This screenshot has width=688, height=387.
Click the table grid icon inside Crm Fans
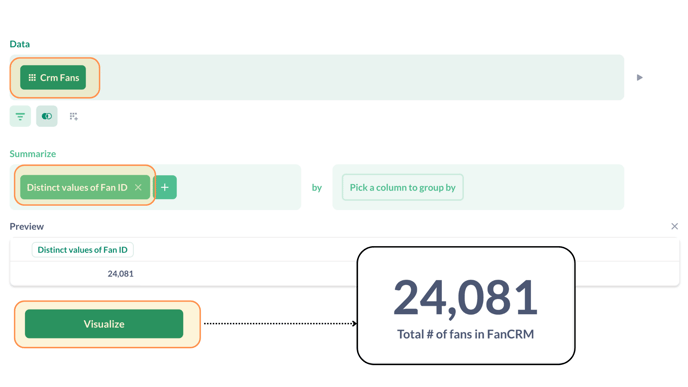tap(32, 78)
